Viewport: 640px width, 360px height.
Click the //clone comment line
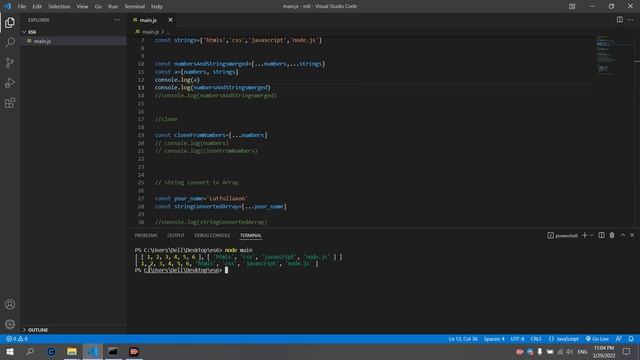(166, 119)
